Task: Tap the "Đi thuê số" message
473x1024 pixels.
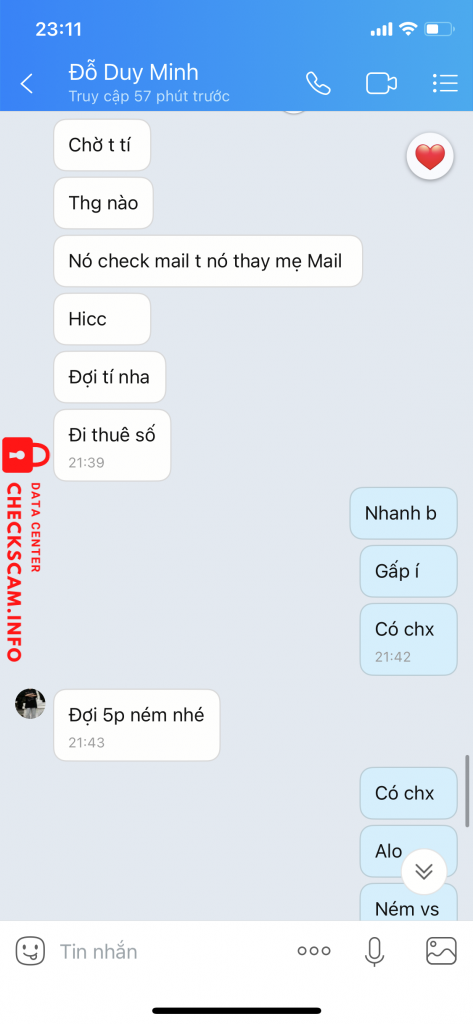Action: point(112,445)
